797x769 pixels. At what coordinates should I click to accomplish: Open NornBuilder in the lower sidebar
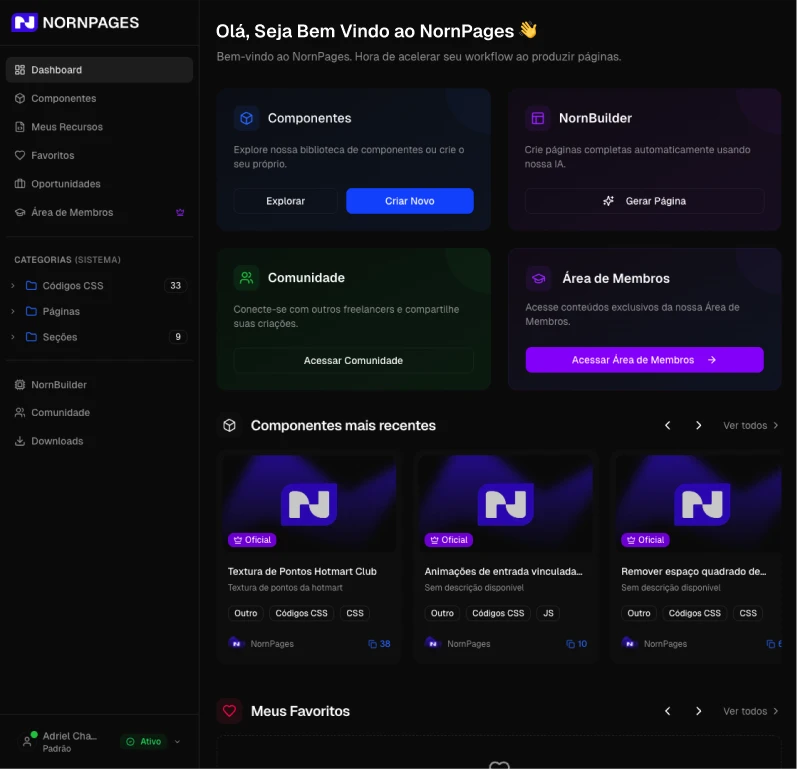click(99, 385)
